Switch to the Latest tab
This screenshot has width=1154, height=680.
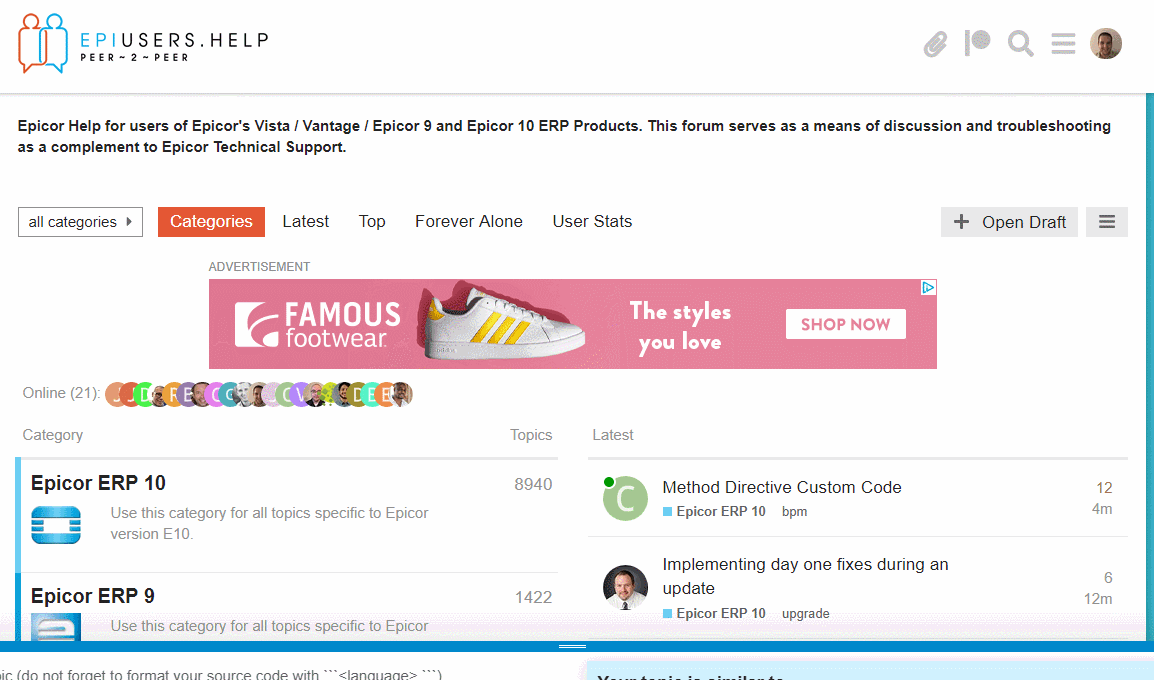(x=305, y=222)
